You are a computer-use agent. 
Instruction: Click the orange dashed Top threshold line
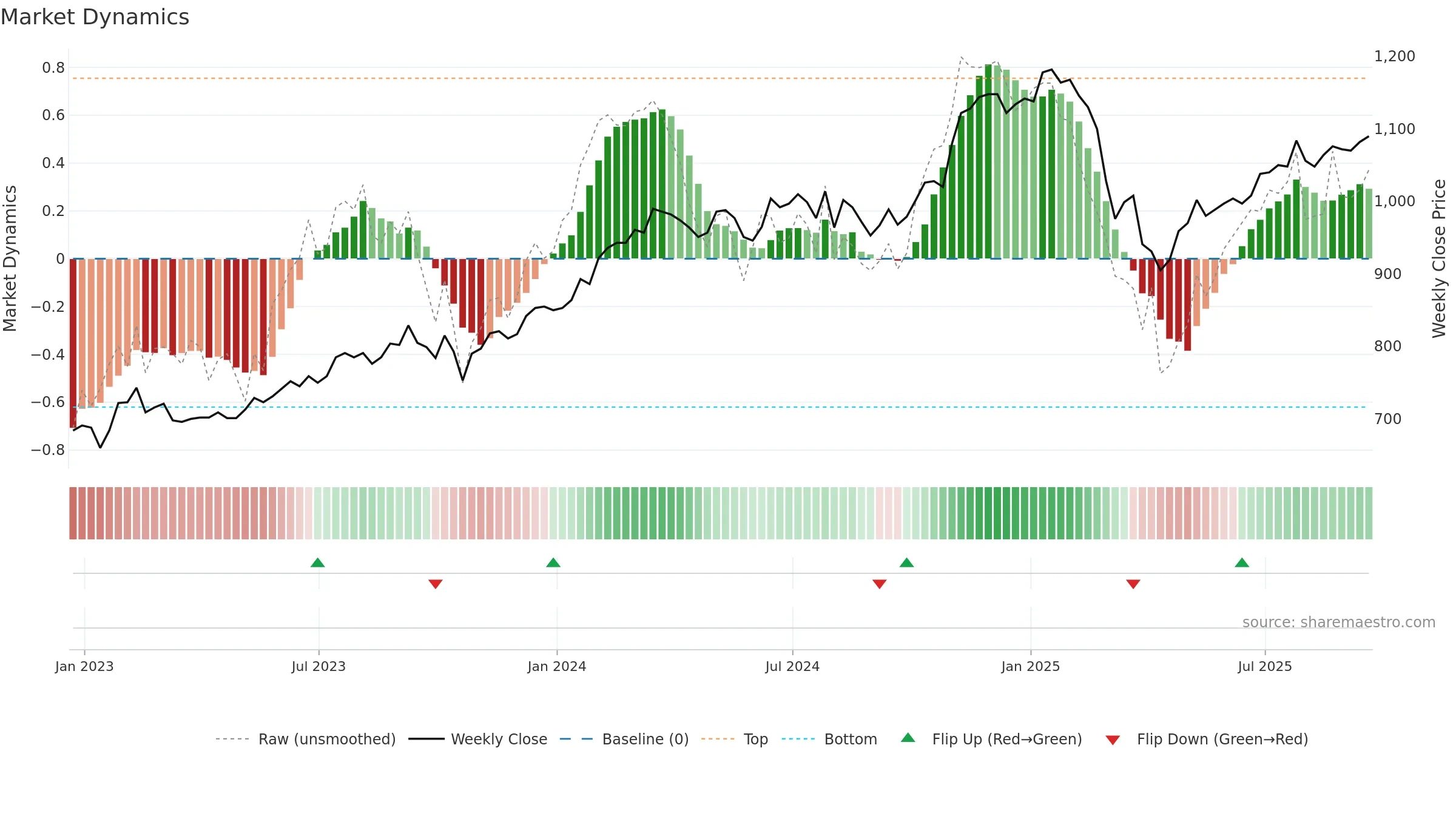[719, 78]
